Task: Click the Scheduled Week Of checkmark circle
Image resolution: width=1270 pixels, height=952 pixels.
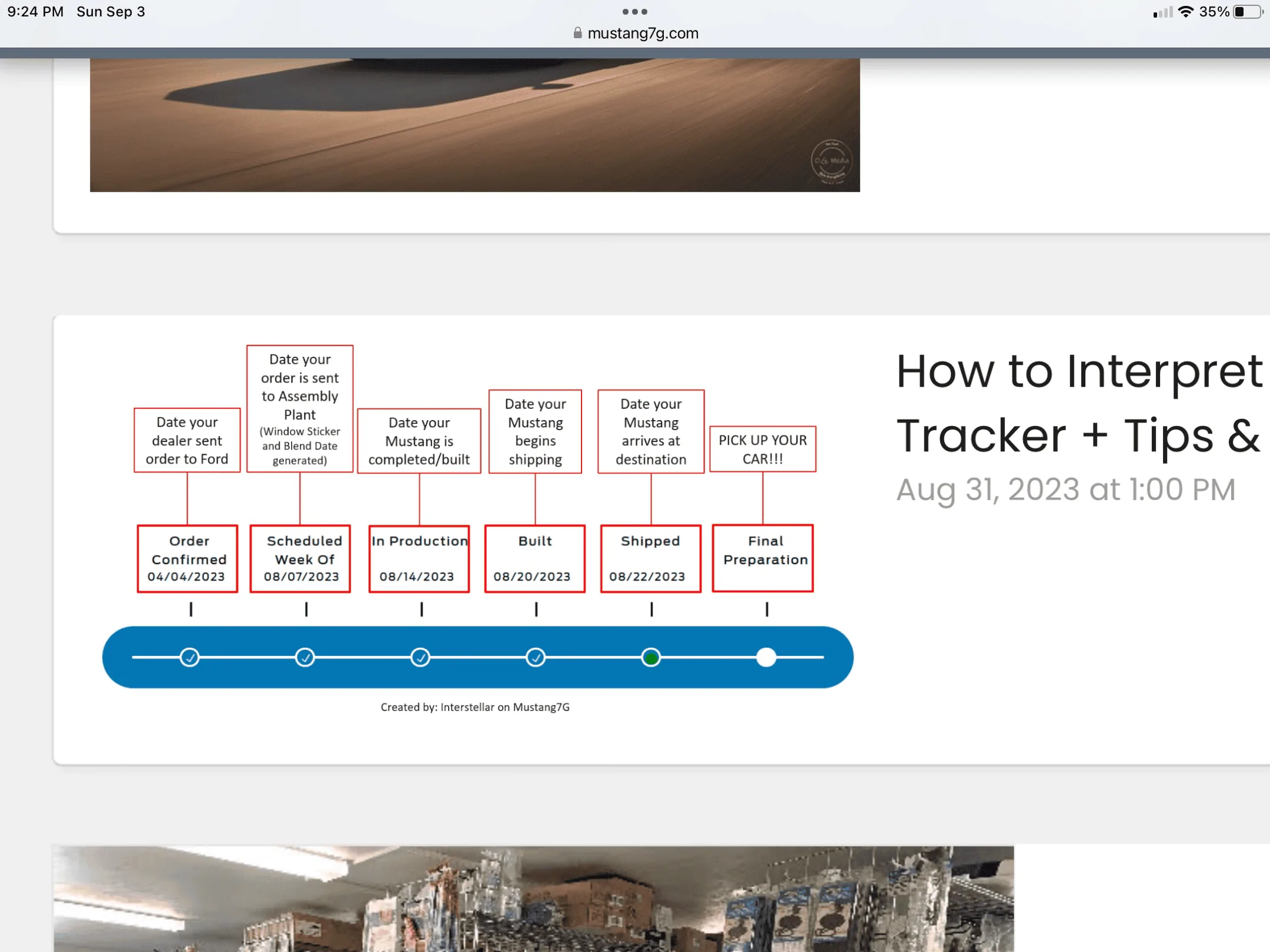Action: [305, 657]
